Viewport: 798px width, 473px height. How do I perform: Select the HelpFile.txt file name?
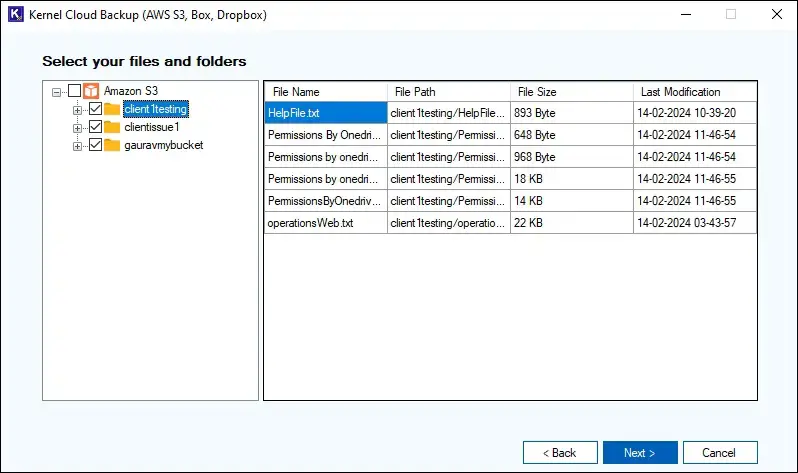click(326, 113)
